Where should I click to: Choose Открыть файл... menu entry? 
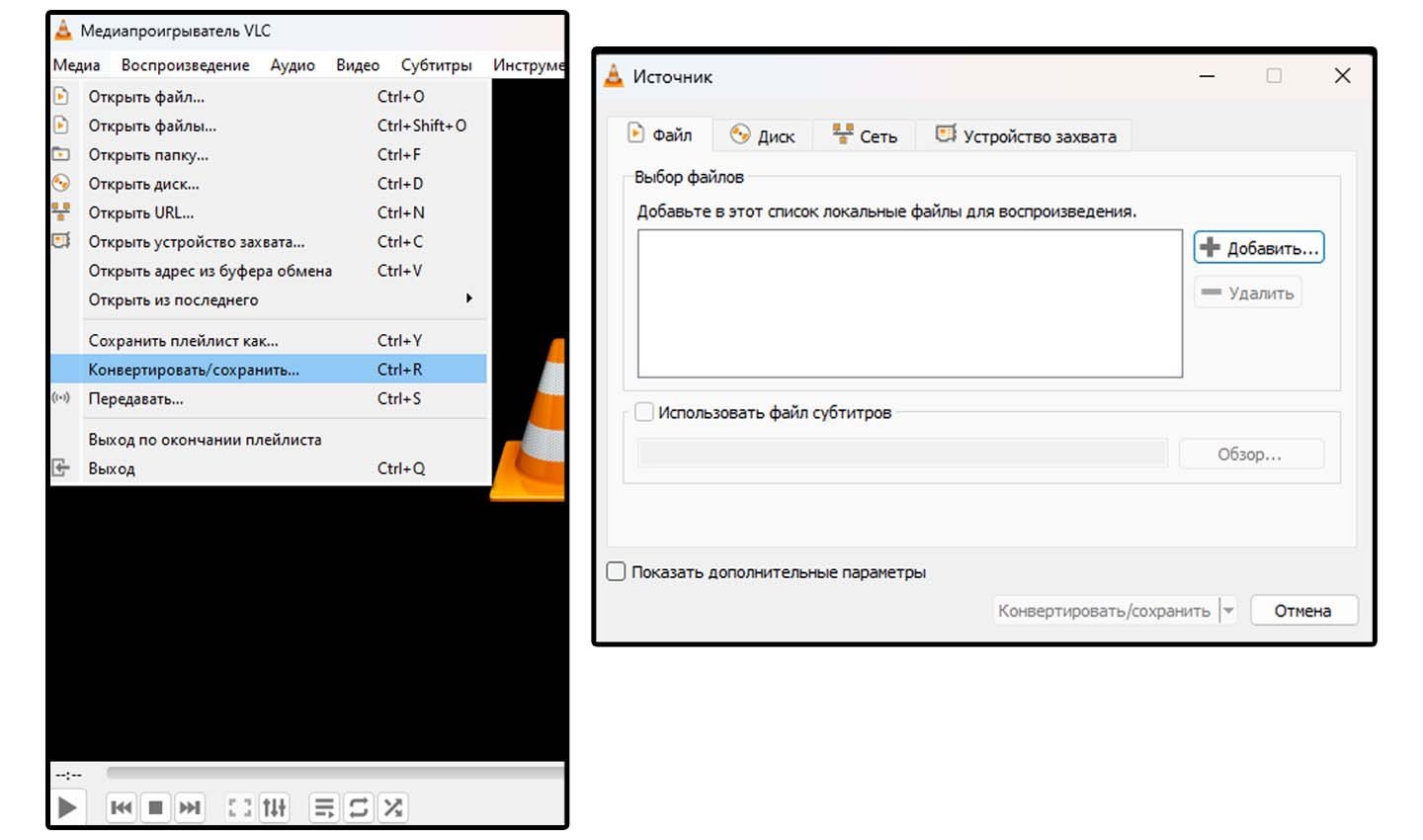[268, 97]
